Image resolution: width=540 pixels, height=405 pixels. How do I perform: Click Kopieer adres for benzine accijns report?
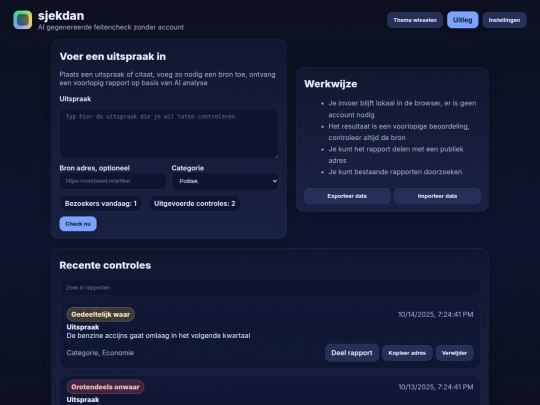click(407, 353)
